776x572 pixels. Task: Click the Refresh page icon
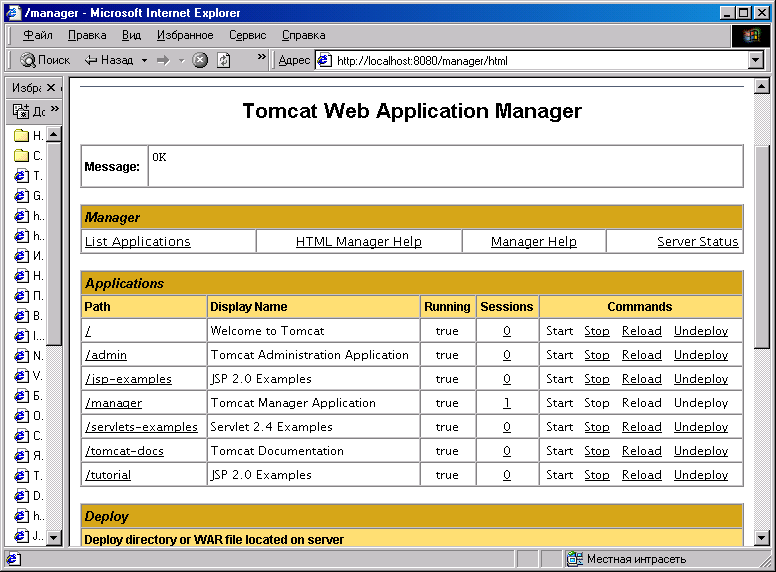224,60
